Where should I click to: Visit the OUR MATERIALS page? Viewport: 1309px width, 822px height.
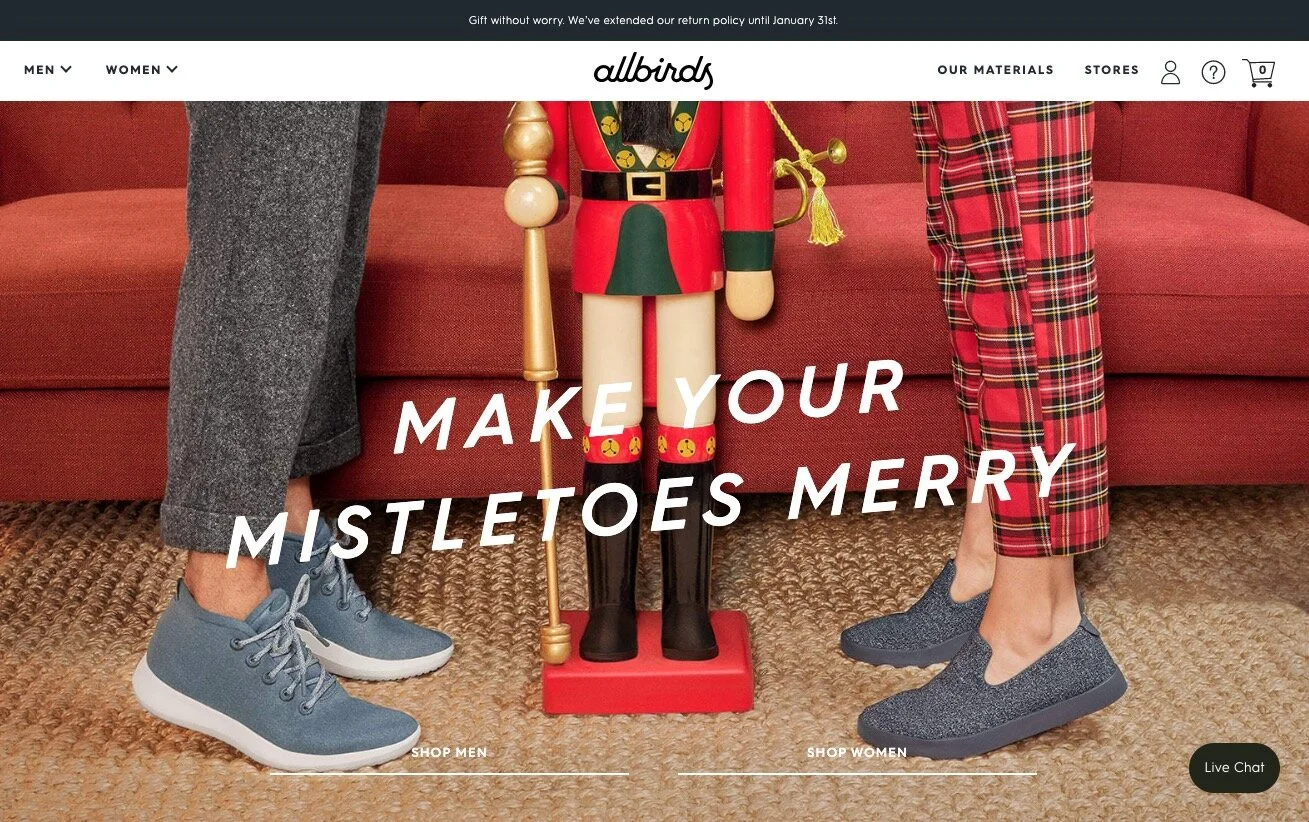pos(995,70)
